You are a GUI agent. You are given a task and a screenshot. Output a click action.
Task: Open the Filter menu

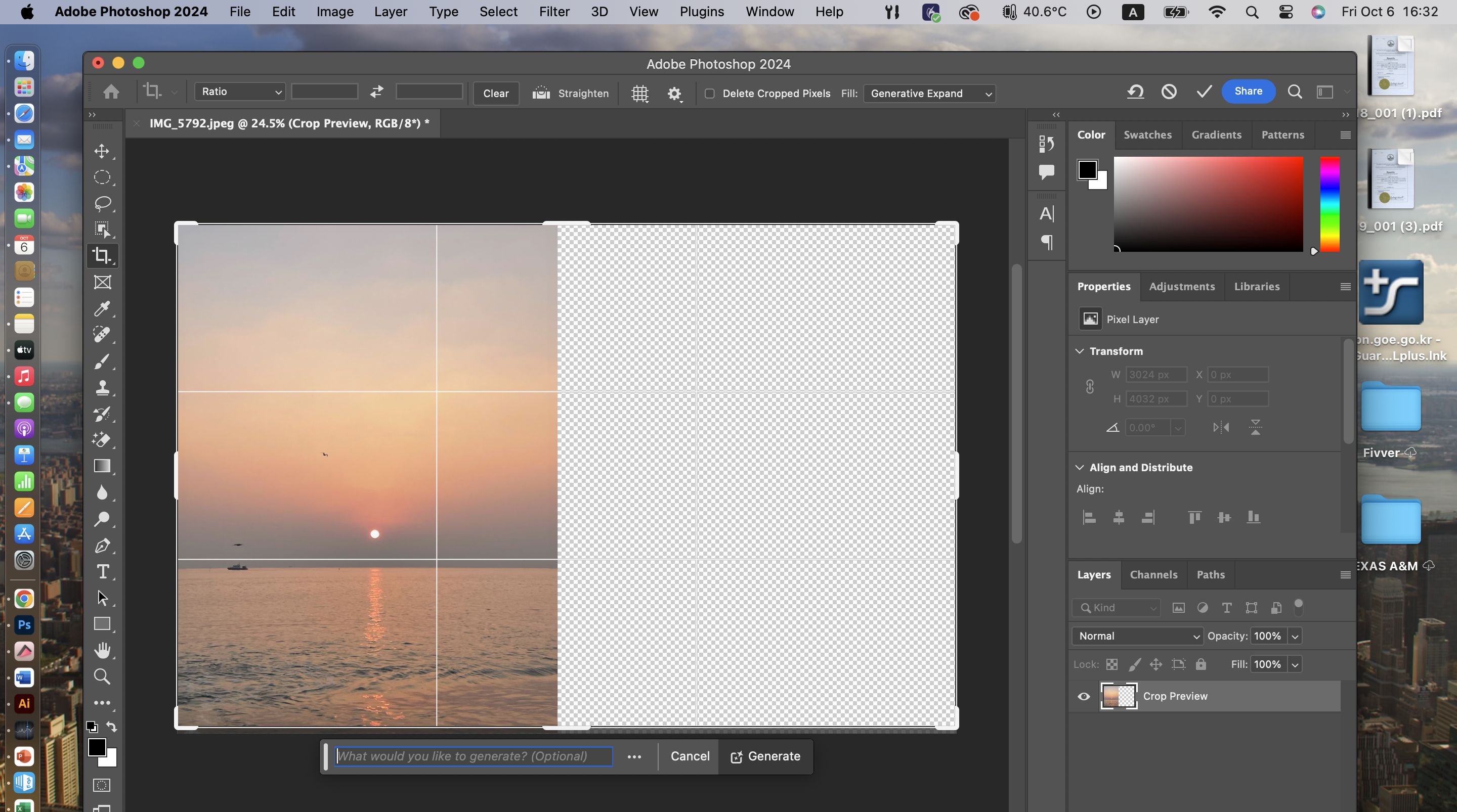coord(554,12)
